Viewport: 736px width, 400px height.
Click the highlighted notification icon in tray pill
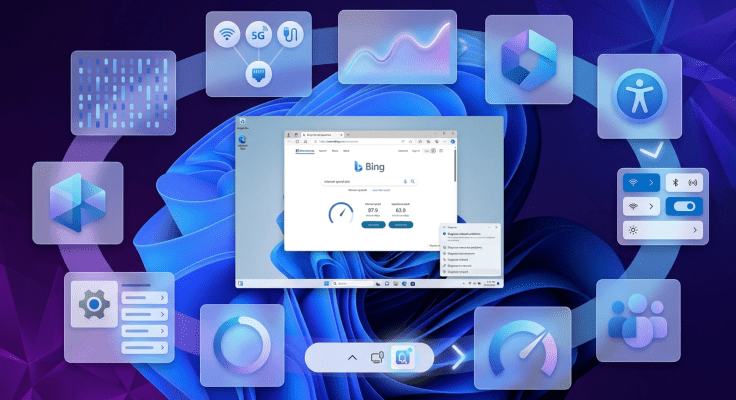click(402, 358)
